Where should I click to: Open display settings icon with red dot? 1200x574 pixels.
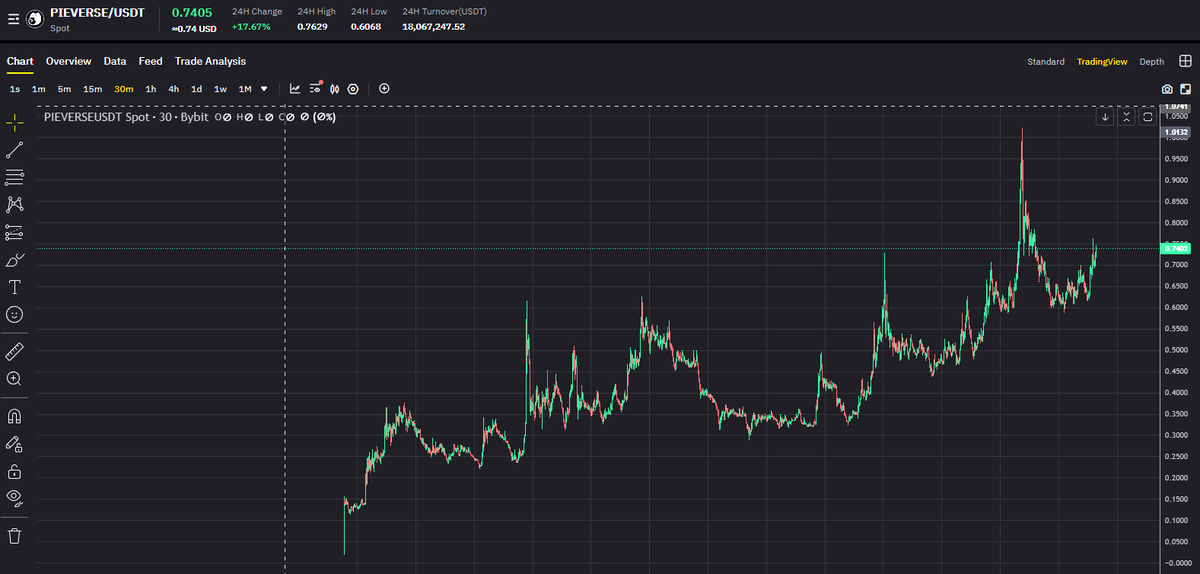(x=316, y=89)
